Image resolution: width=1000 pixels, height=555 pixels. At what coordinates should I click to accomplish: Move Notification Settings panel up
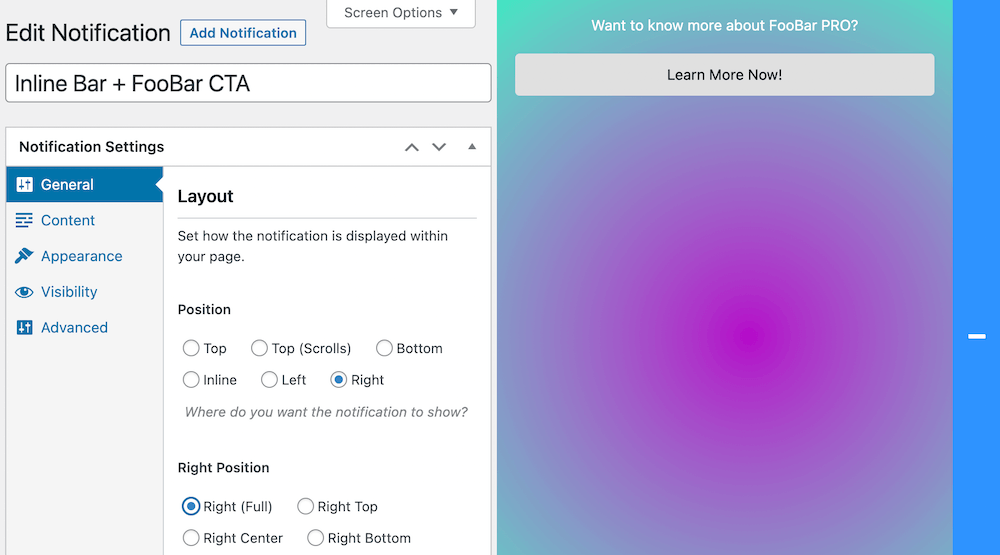pos(412,147)
